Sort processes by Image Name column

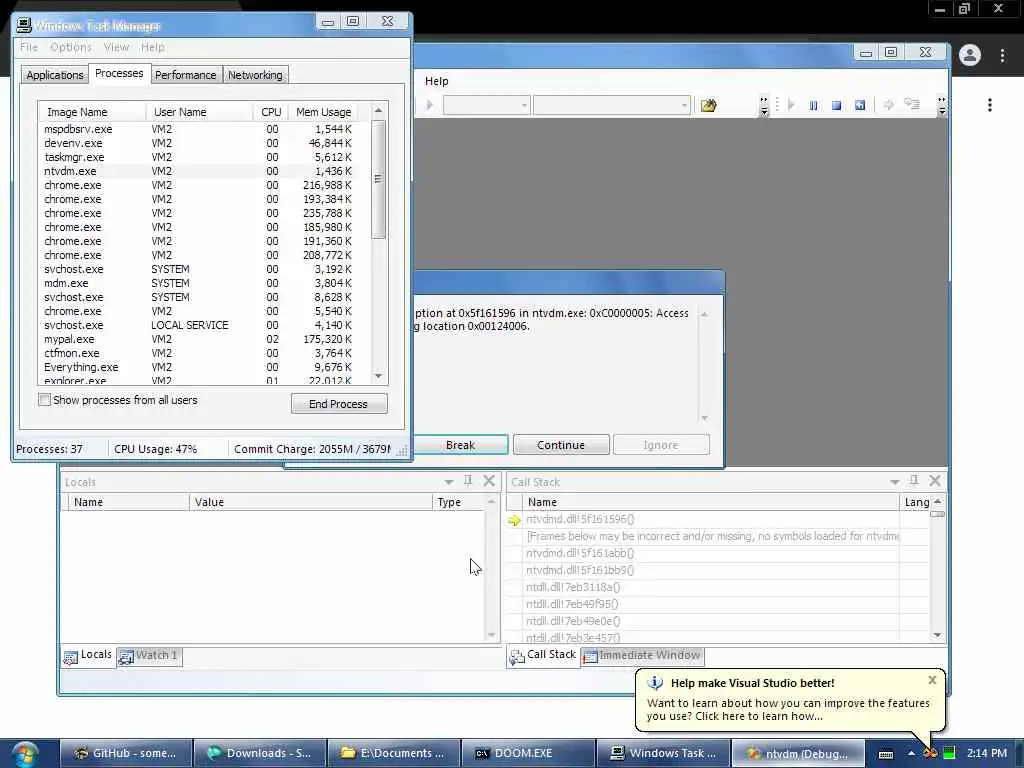pos(92,112)
